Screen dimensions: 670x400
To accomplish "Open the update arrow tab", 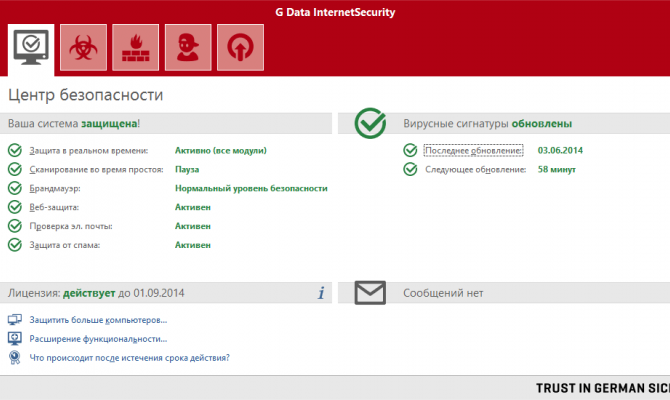I will point(240,47).
